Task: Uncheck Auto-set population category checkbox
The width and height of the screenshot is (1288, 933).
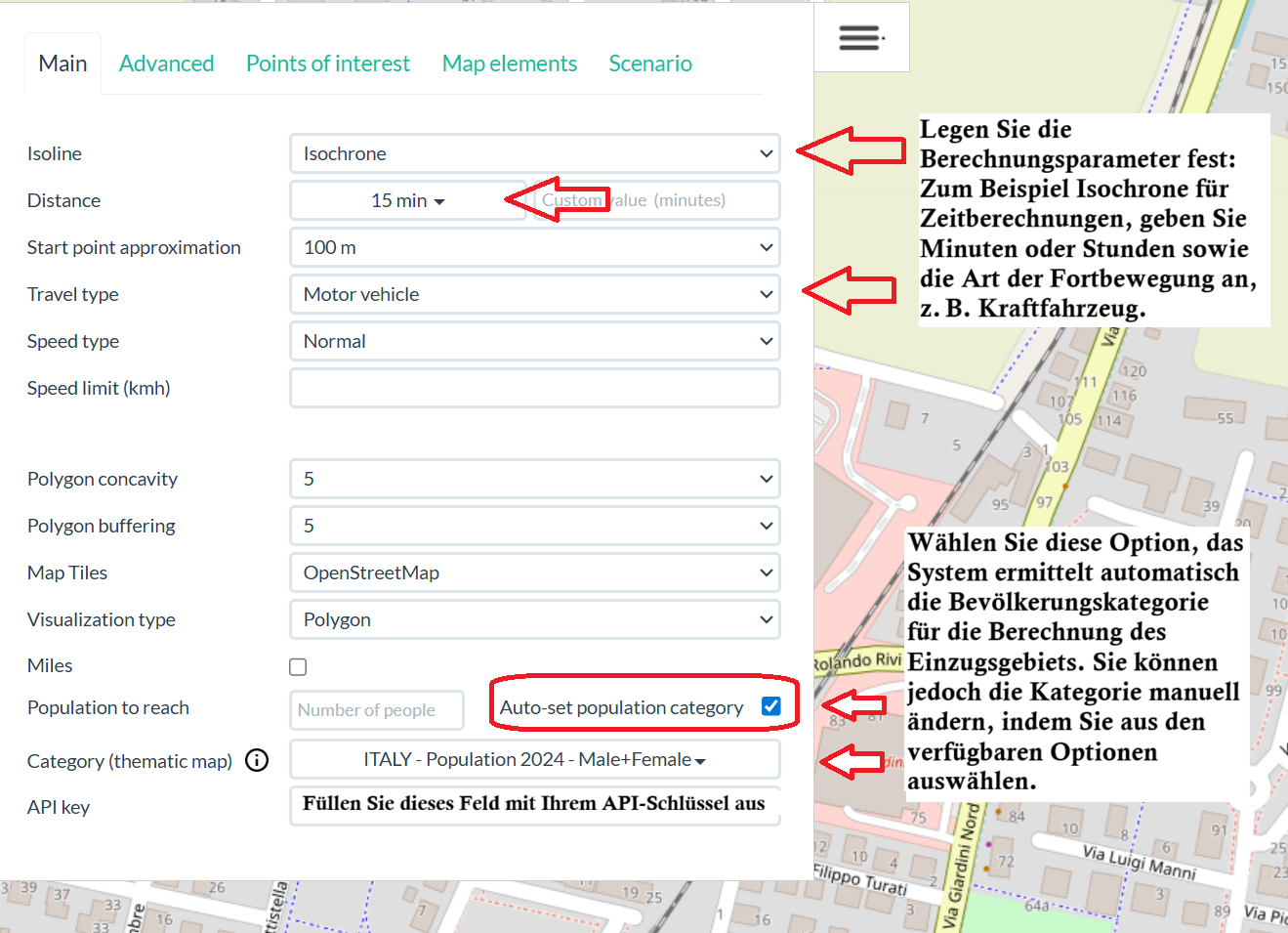Action: pyautogui.click(x=770, y=706)
